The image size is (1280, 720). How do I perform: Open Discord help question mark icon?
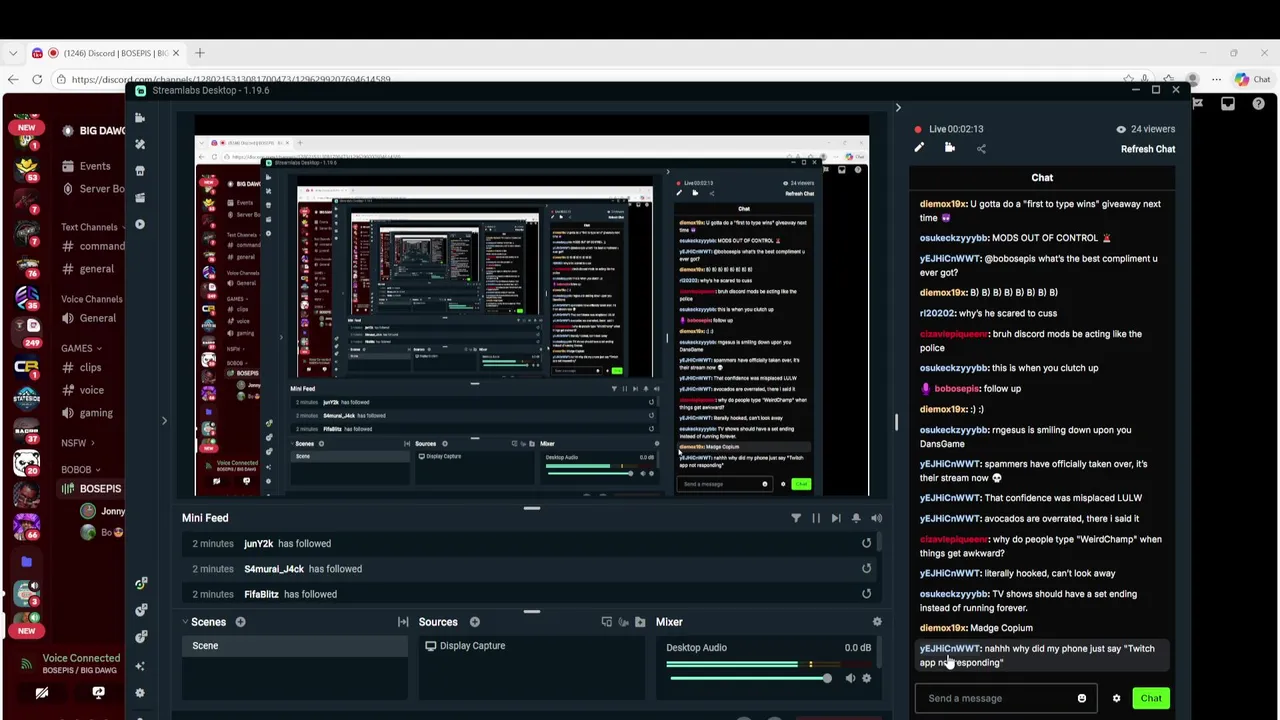point(1258,104)
